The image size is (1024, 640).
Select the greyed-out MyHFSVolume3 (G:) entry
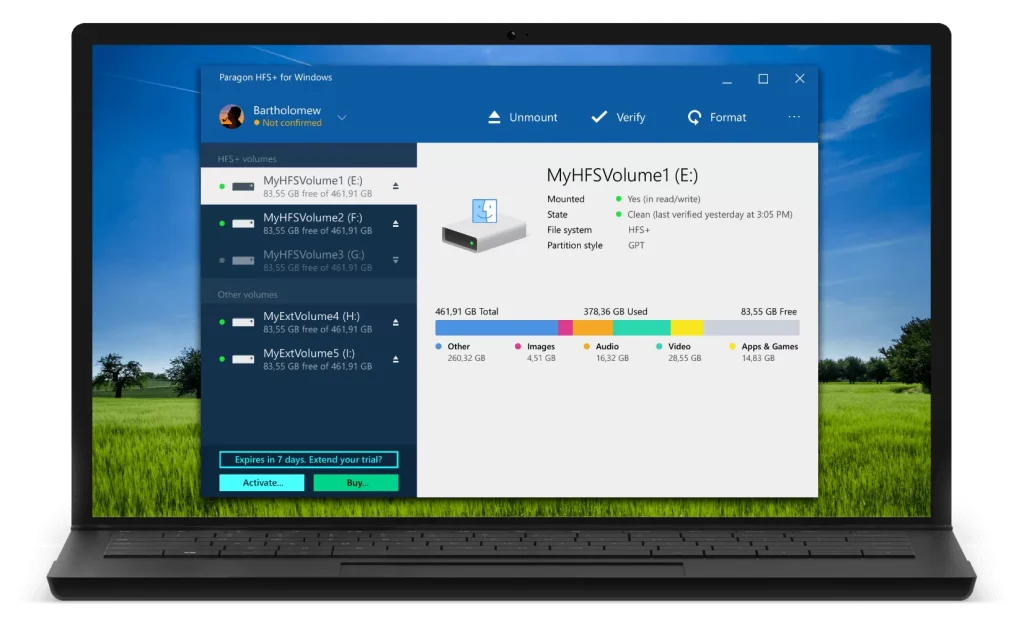pos(310,260)
